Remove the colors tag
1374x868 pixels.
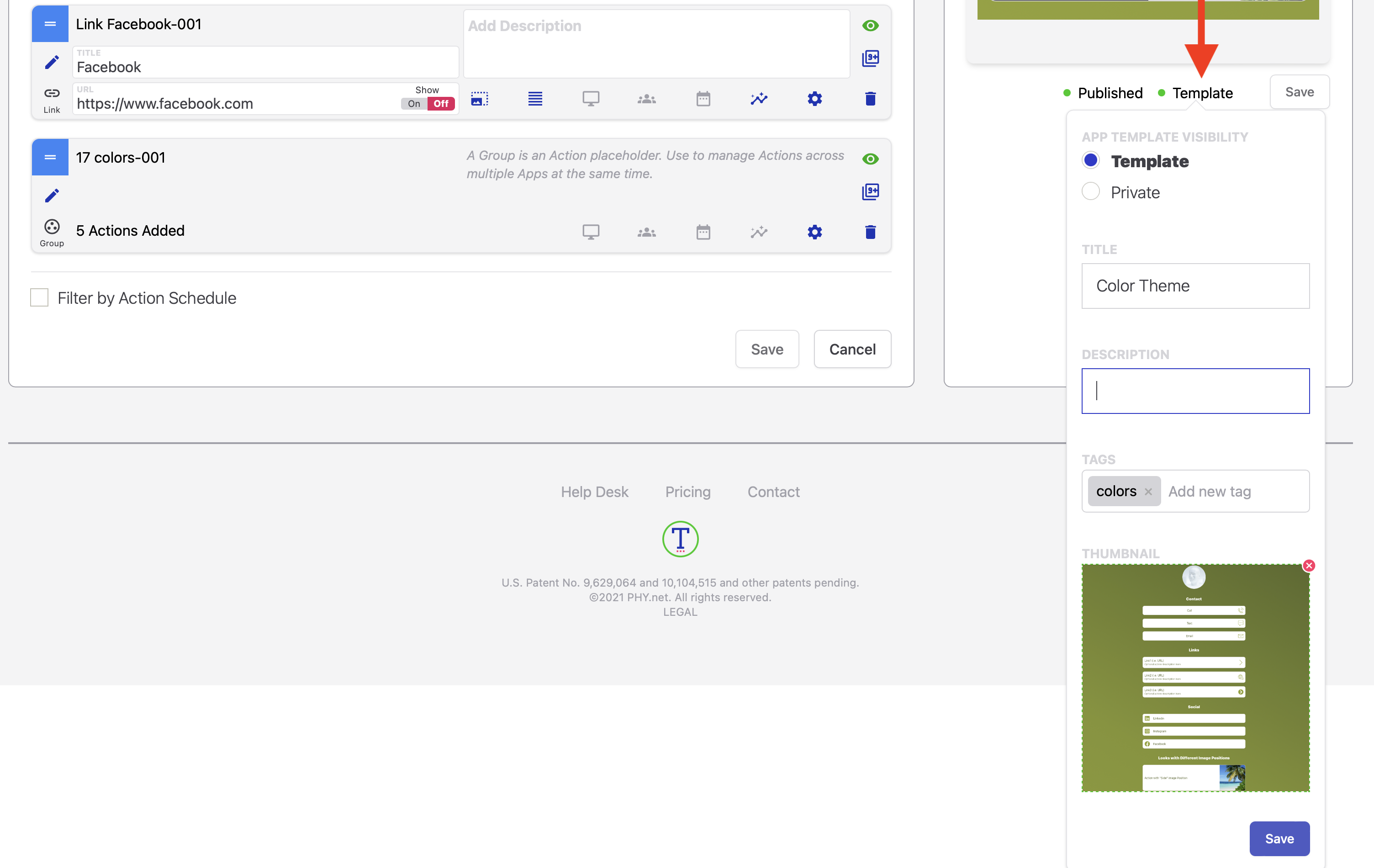[x=1148, y=492]
